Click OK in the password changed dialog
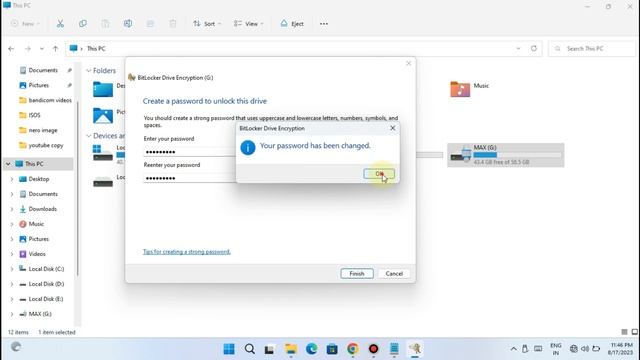The width and height of the screenshot is (640, 360). 379,173
